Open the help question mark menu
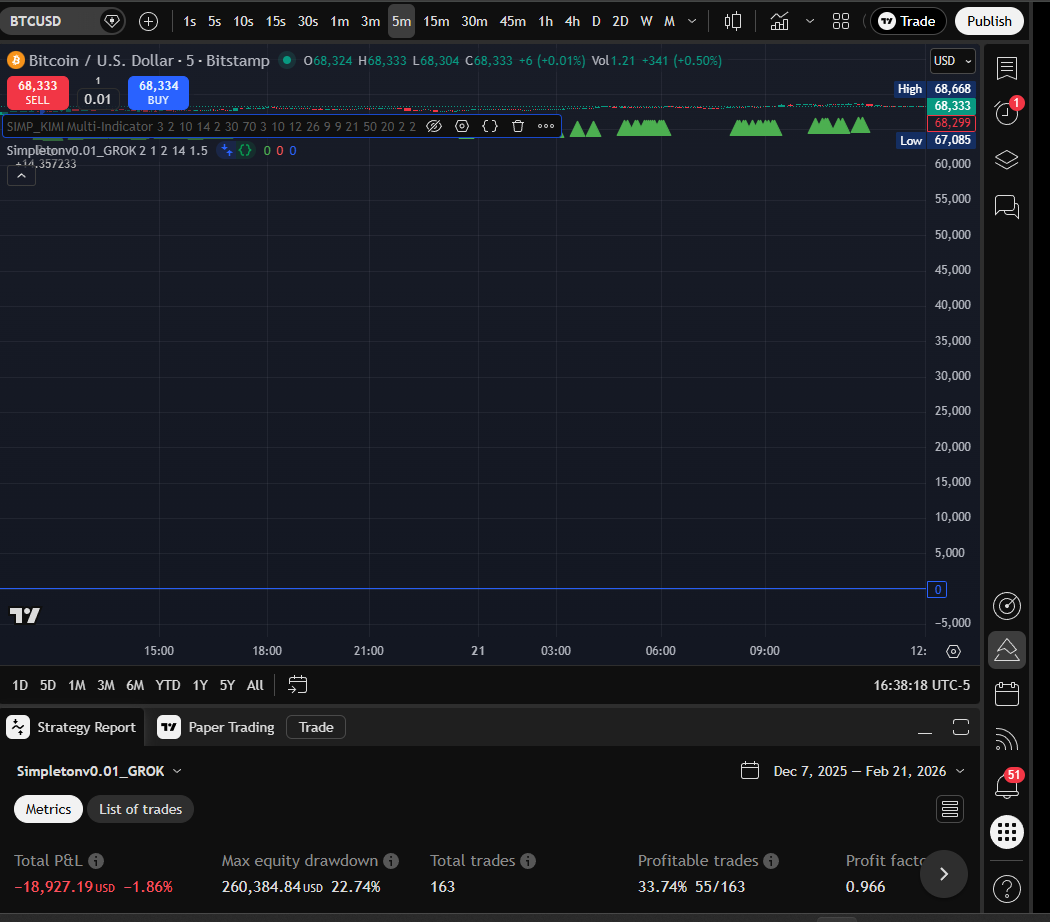Screen dimensions: 1050x922 [x=1006, y=888]
